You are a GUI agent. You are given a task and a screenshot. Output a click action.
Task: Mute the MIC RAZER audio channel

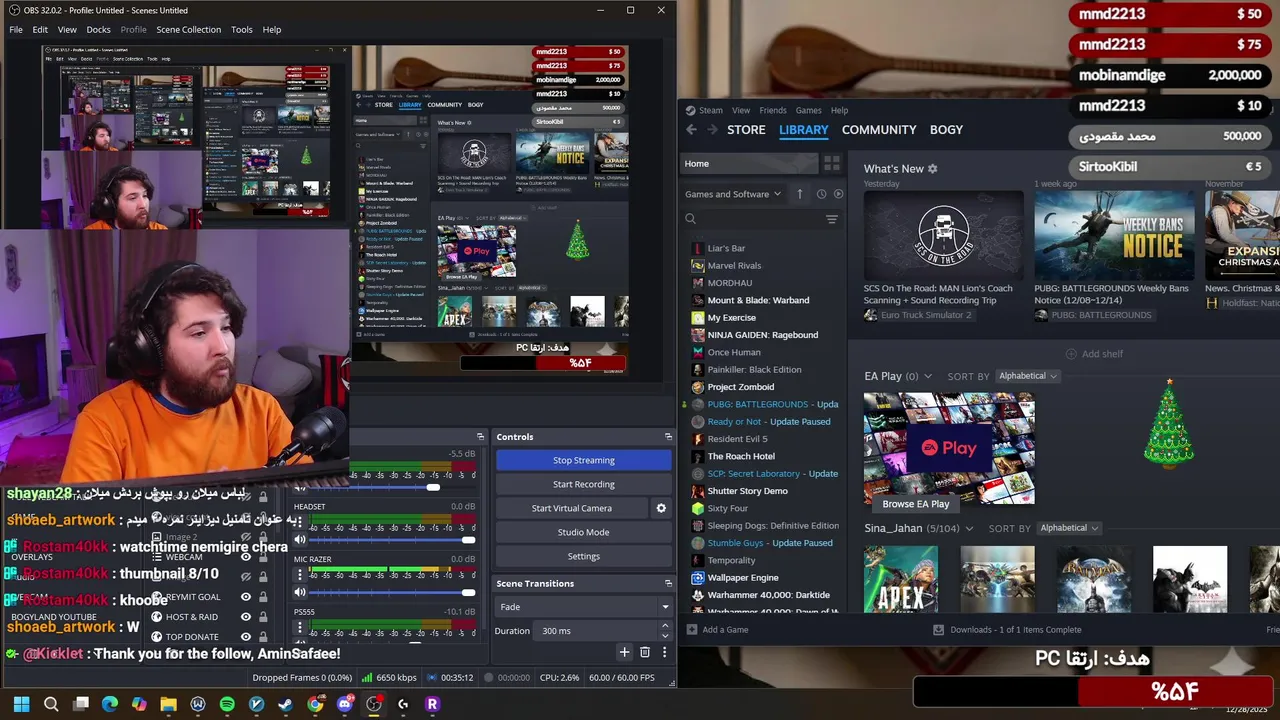click(x=299, y=593)
